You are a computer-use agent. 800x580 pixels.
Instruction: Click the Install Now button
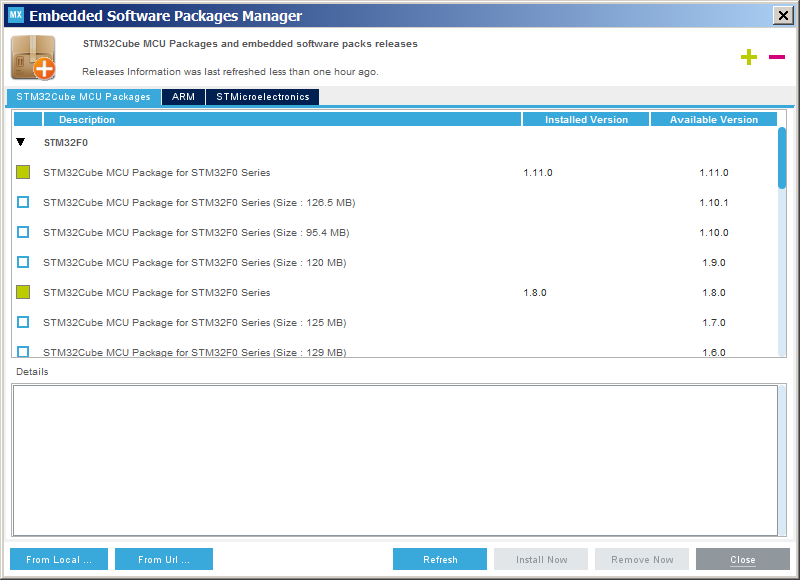pos(541,559)
